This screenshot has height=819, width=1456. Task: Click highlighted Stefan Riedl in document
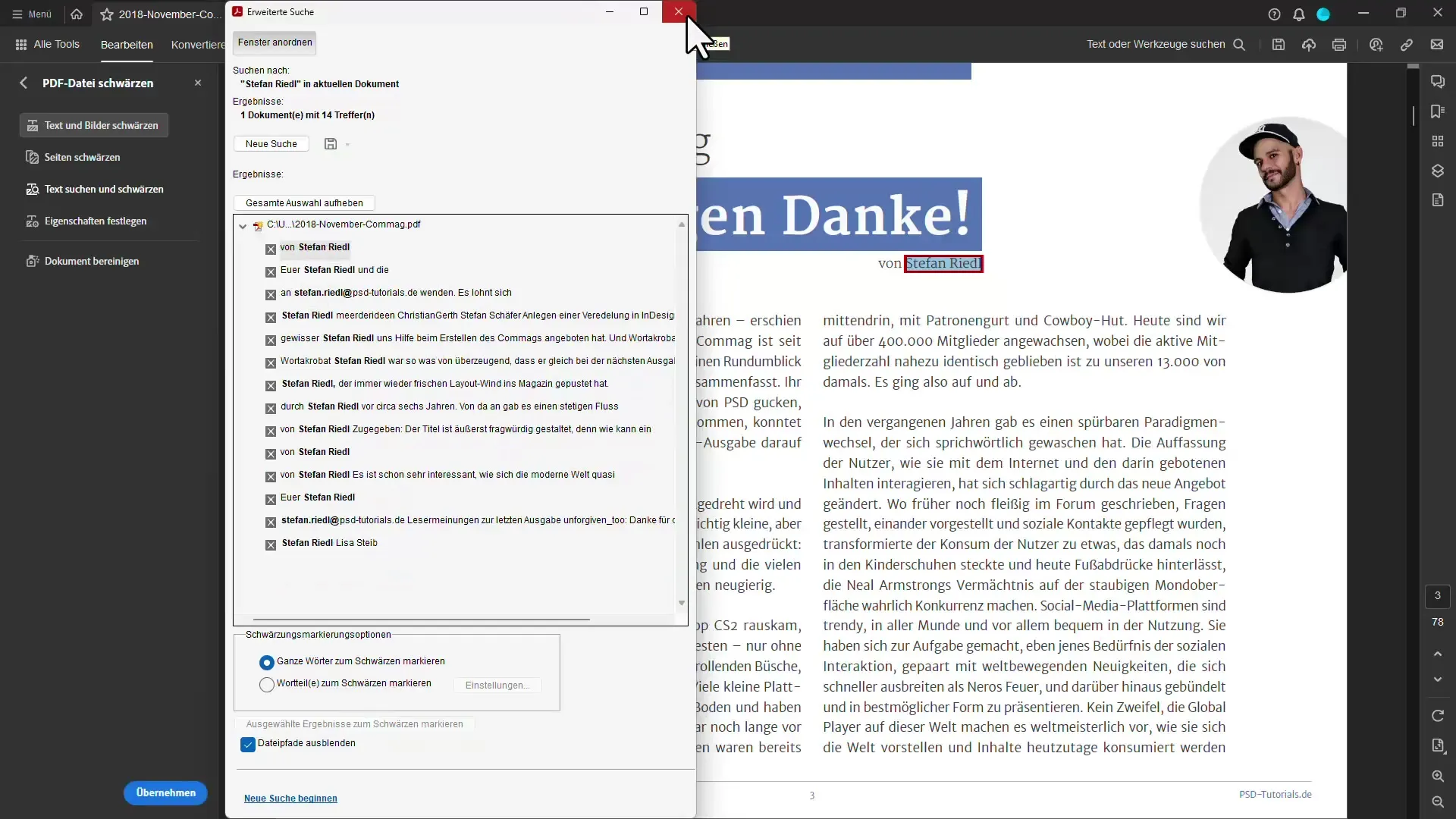click(x=943, y=263)
